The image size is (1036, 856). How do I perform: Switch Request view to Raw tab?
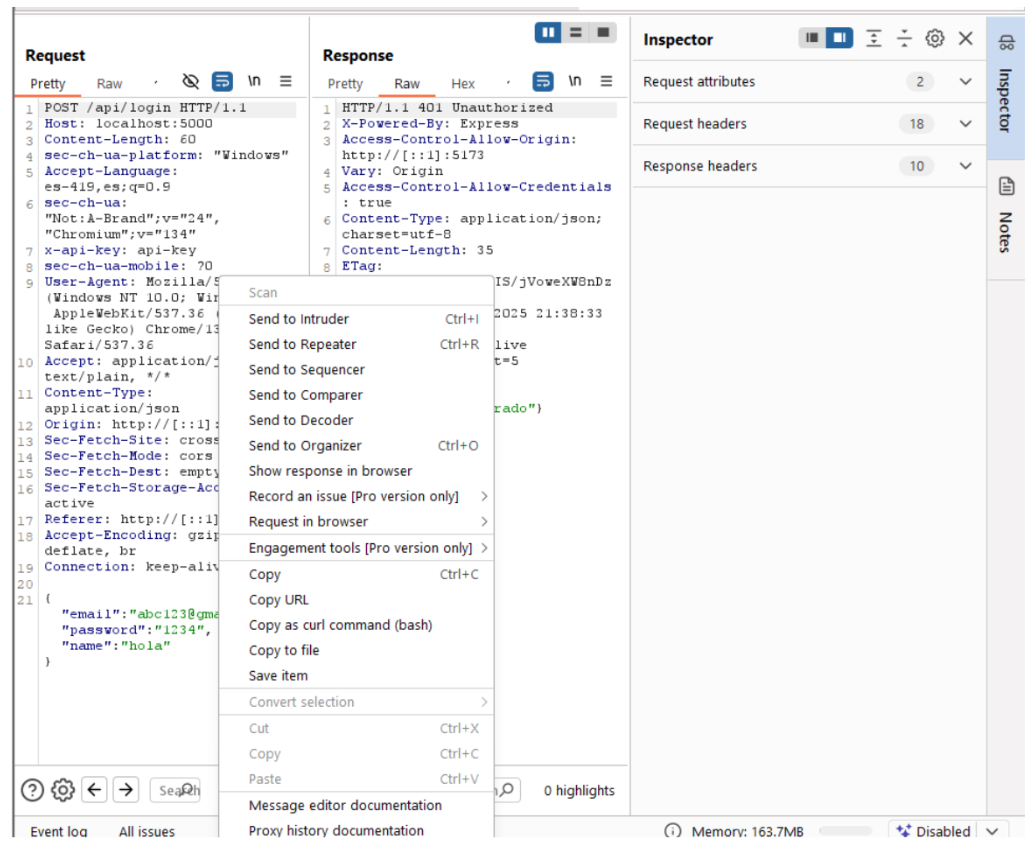pos(109,84)
